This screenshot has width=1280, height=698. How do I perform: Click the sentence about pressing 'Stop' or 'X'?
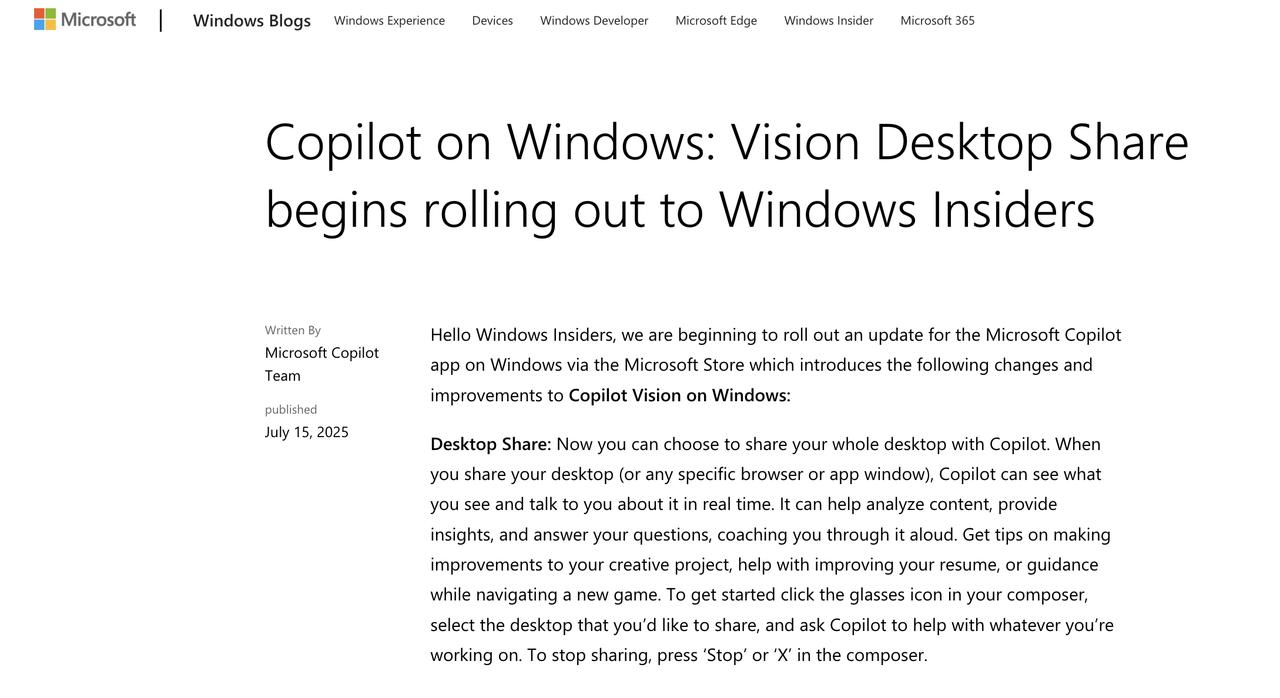coord(727,655)
